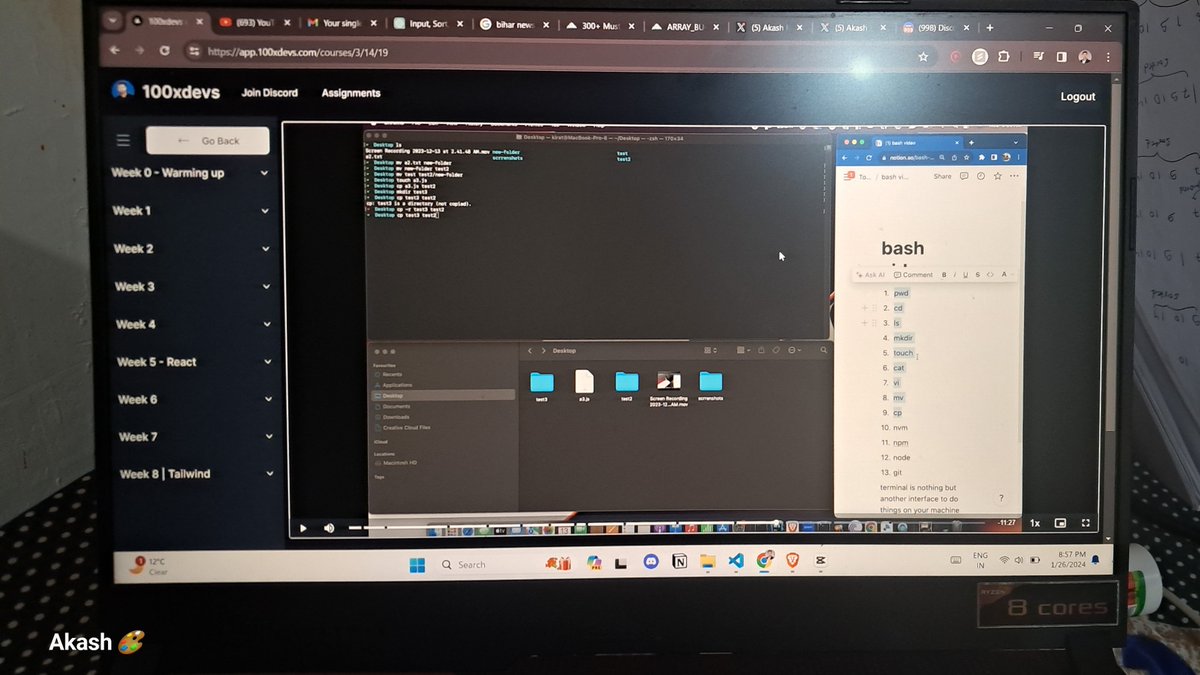The height and width of the screenshot is (675, 1200).
Task: Switch to the 'bihar news' browser tab
Action: (512, 24)
